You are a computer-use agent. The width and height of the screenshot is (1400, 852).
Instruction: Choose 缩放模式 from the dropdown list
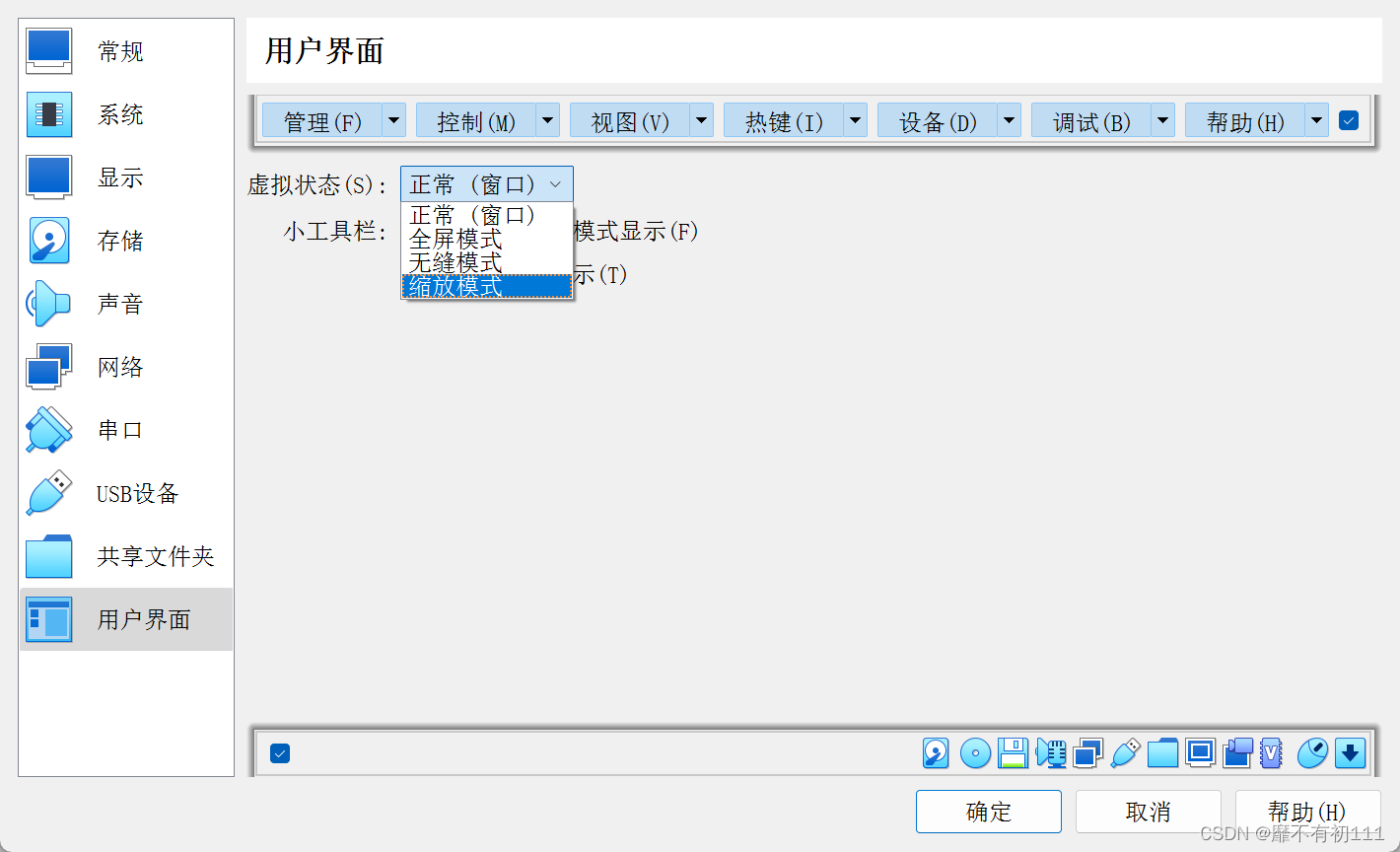(487, 286)
